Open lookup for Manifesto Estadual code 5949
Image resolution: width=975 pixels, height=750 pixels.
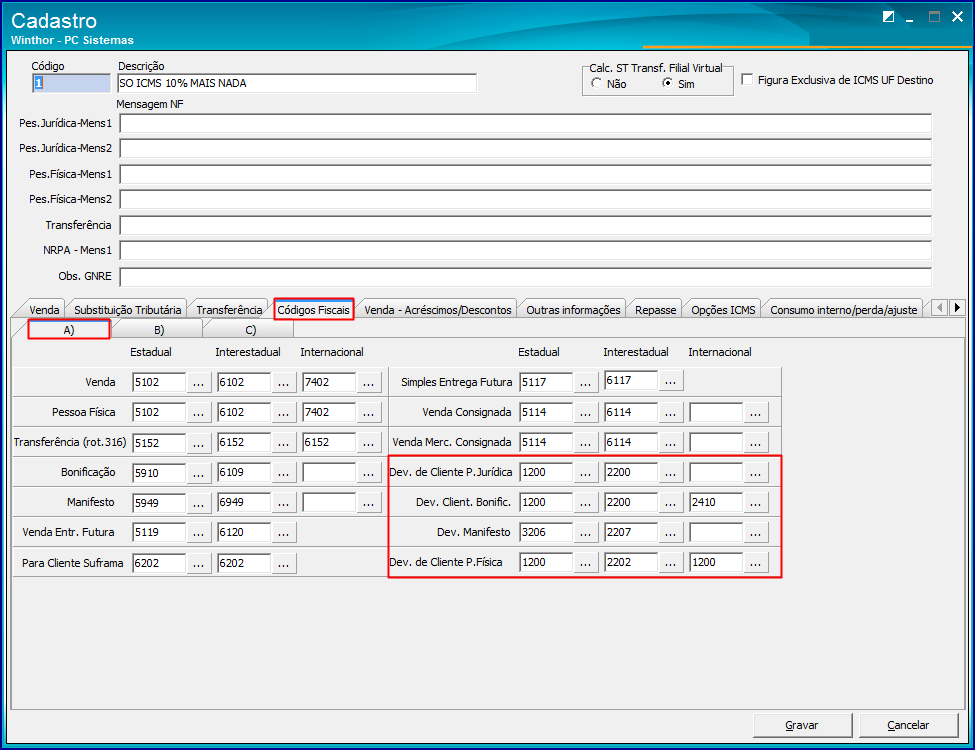coord(198,502)
